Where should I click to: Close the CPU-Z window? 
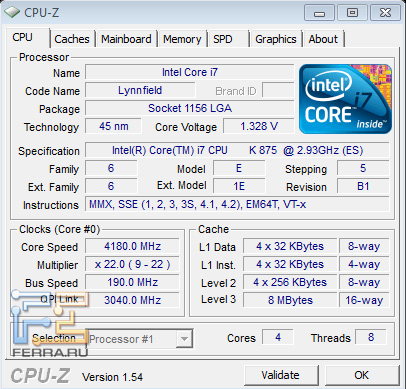(x=385, y=13)
